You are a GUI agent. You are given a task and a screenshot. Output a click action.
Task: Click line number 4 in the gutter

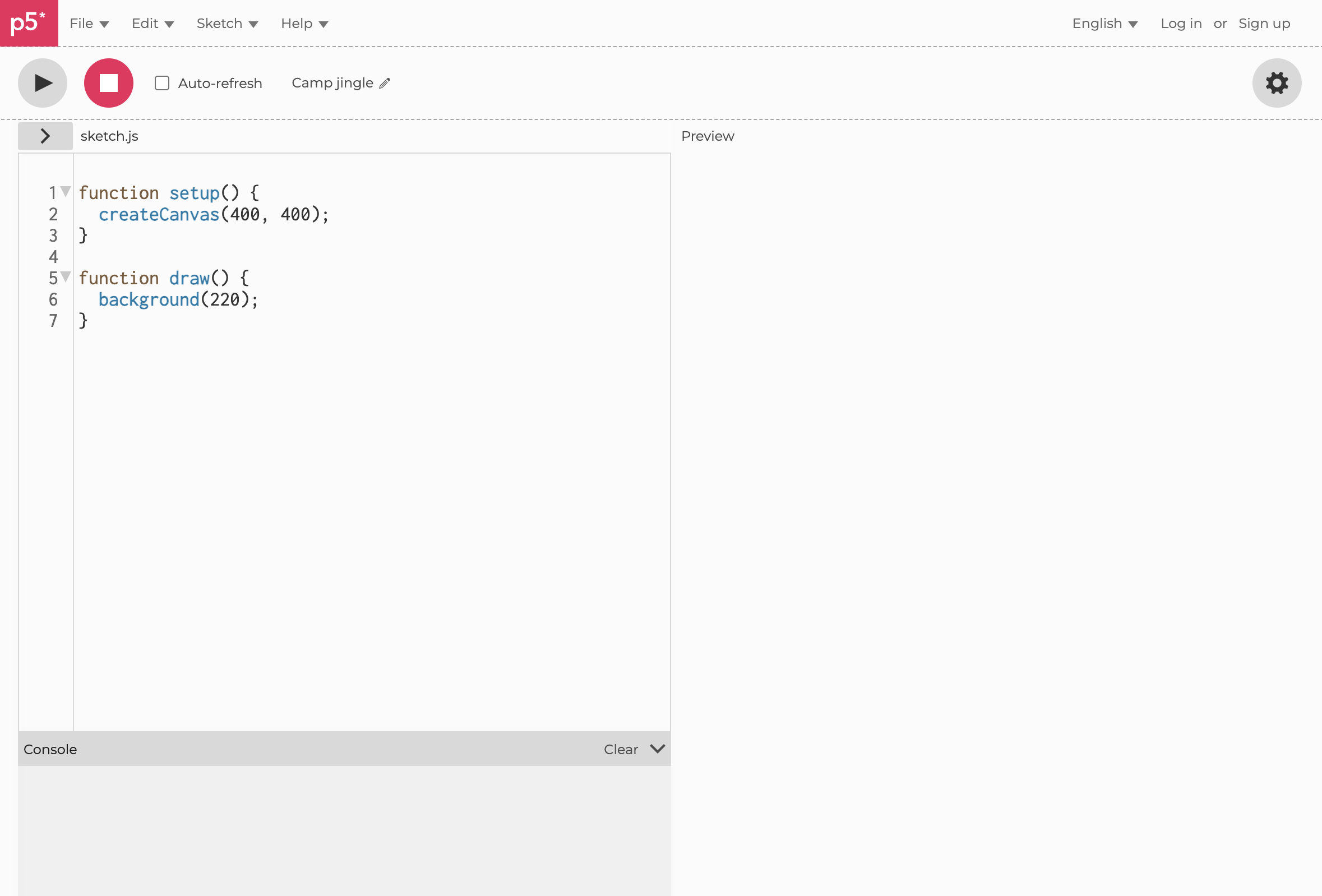tap(53, 257)
